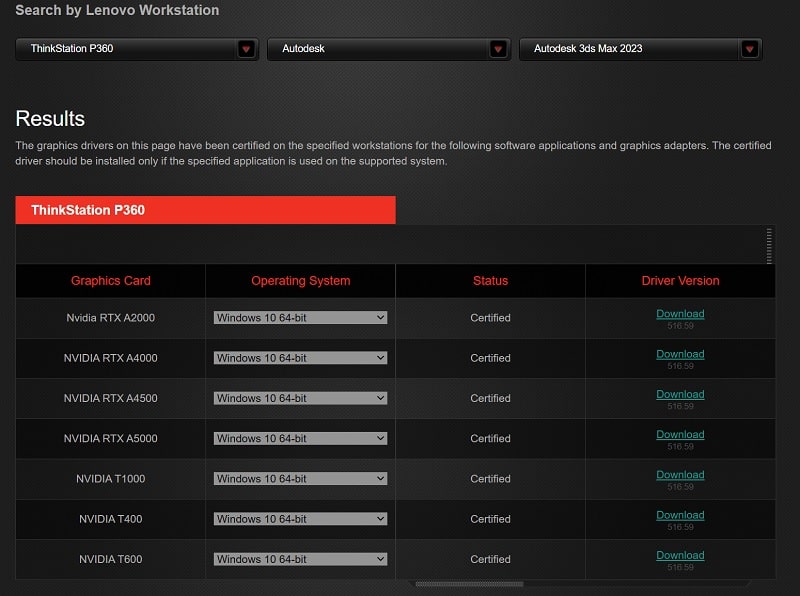
Task: Open OS dropdown for NVIDIA T600
Action: (300, 559)
